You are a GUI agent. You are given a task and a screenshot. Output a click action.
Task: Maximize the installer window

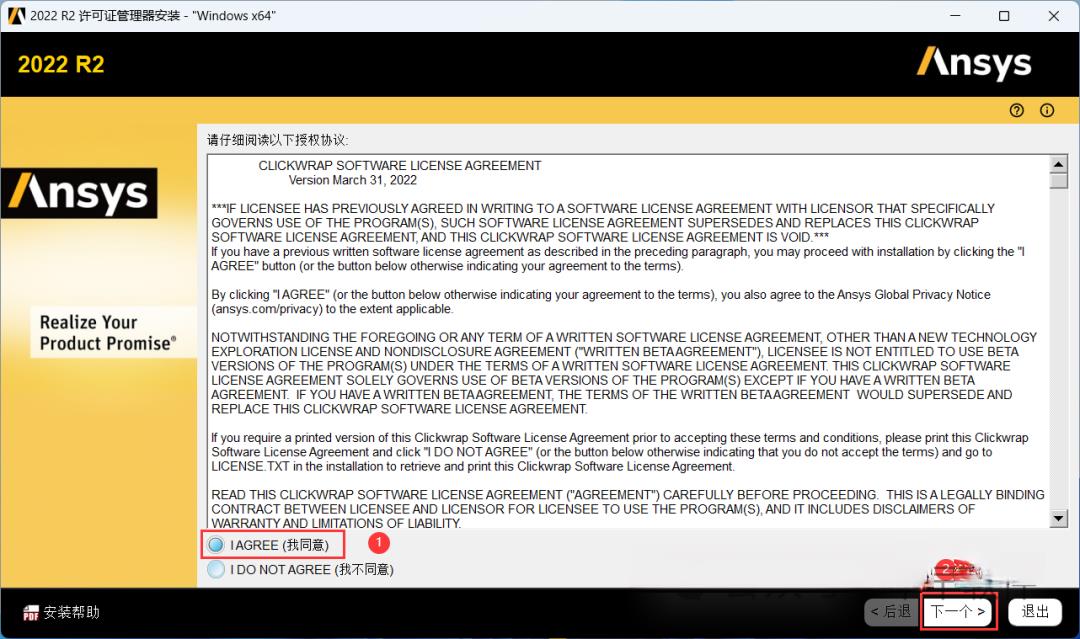click(1004, 16)
